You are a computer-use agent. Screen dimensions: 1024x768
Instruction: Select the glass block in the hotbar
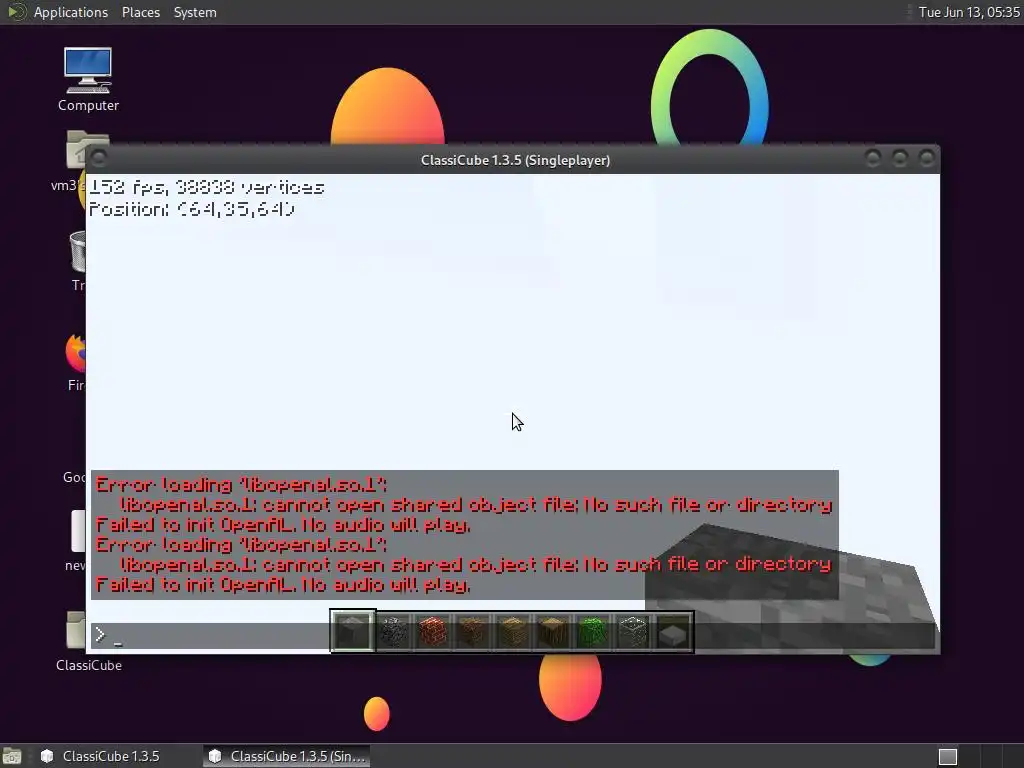[x=633, y=632]
